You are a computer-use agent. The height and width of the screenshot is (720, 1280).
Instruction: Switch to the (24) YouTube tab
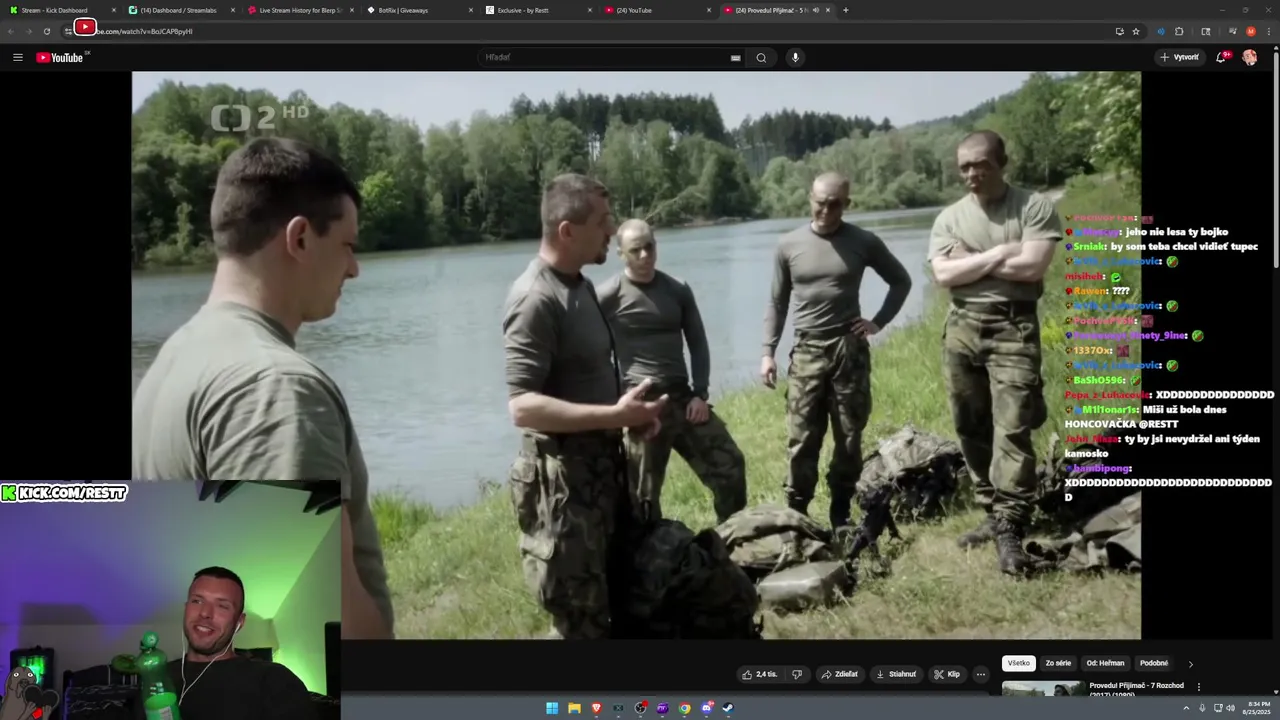tap(657, 10)
